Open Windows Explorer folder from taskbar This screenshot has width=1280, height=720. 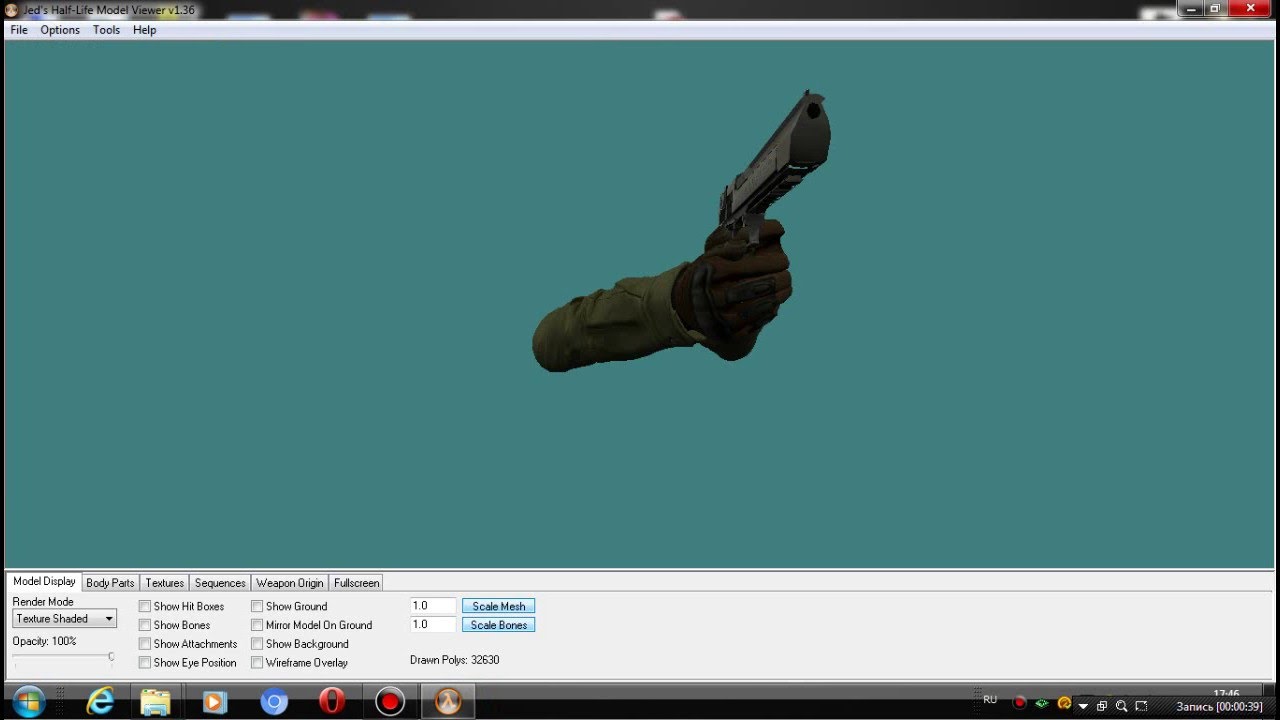click(156, 702)
